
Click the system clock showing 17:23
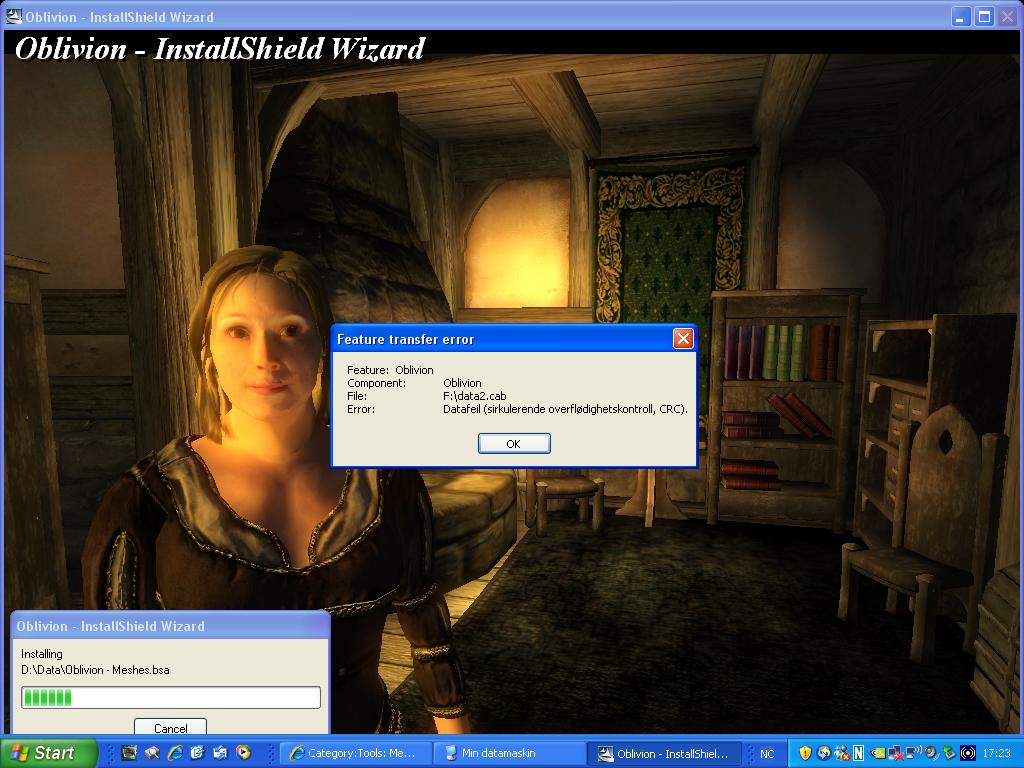[997, 753]
